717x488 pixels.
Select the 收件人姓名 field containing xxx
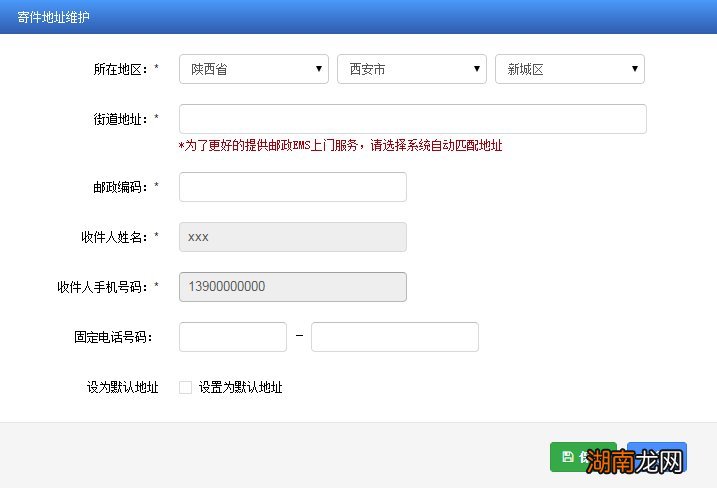tap(292, 237)
